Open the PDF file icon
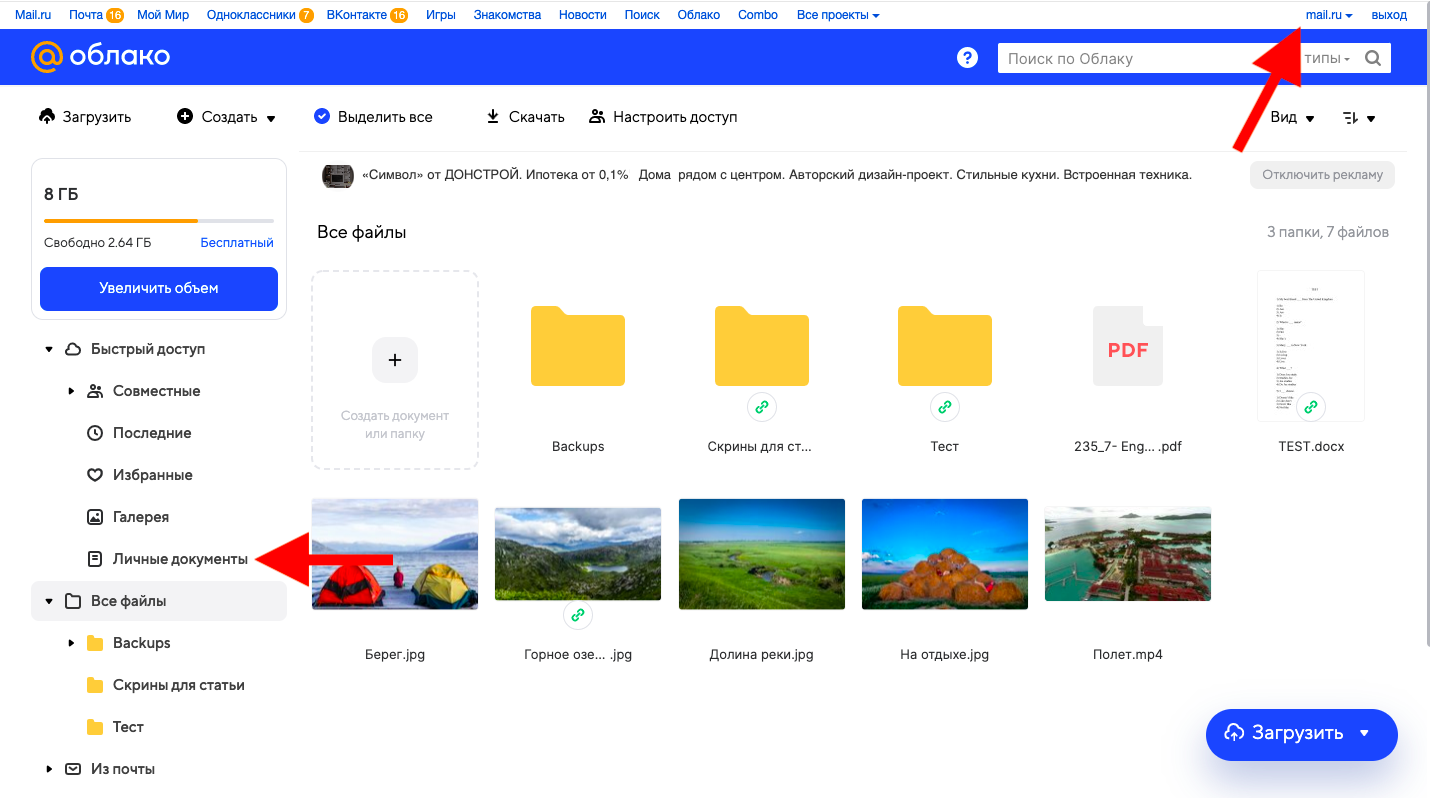 point(1128,347)
